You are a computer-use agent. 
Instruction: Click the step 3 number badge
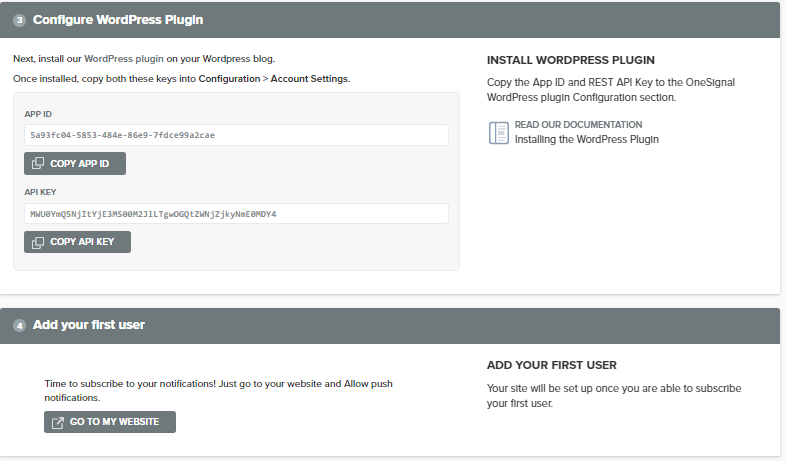[x=20, y=20]
